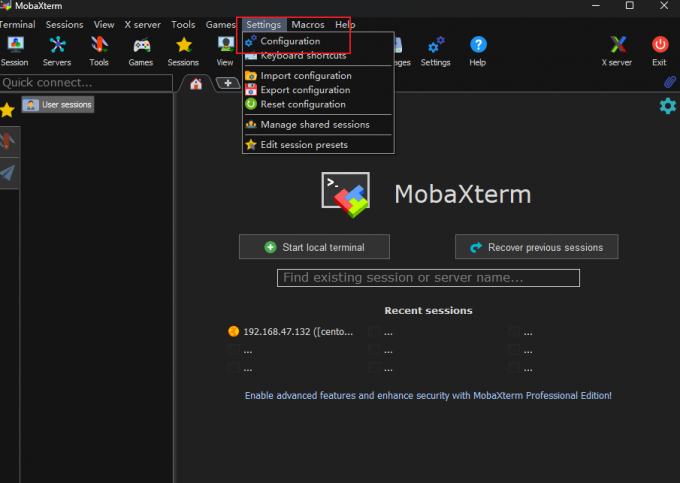Close the open Settings menu
680x483 pixels.
point(264,25)
